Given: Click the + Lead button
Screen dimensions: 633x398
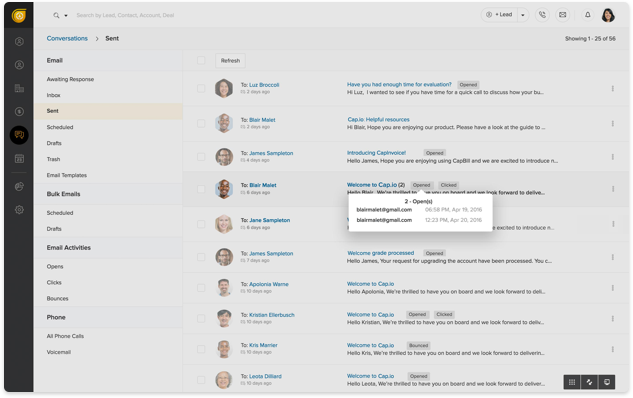Looking at the screenshot, I should point(500,15).
